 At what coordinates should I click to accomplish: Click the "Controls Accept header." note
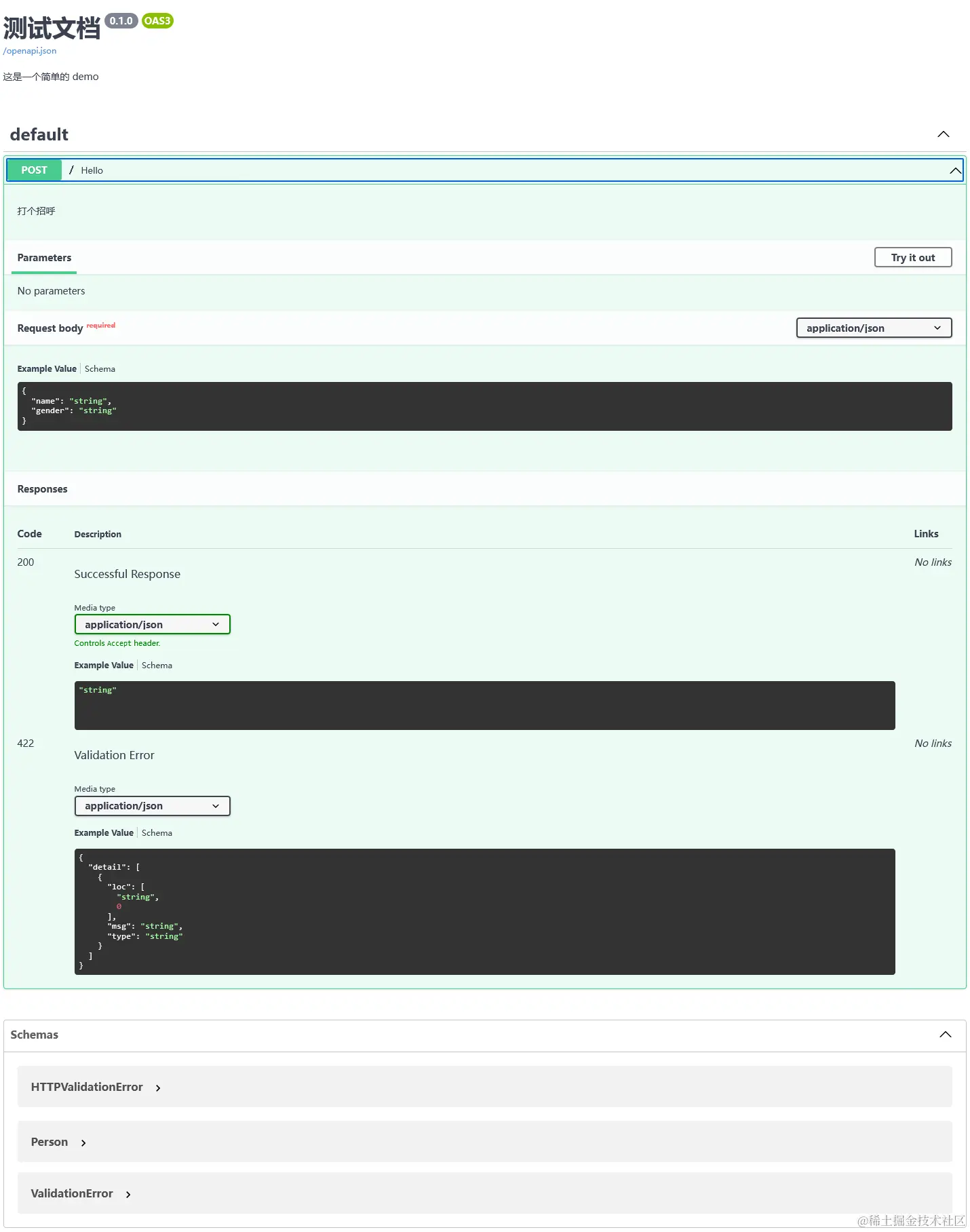tap(117, 643)
